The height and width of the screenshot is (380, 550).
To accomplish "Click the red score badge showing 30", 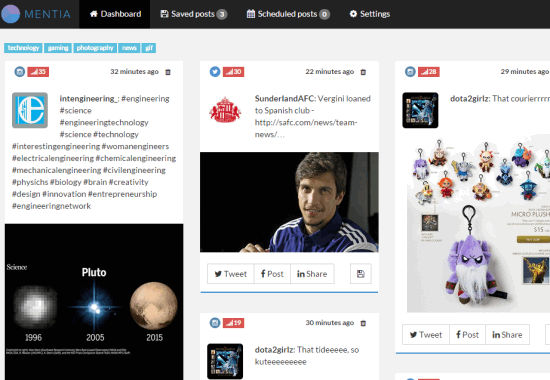I will [234, 72].
